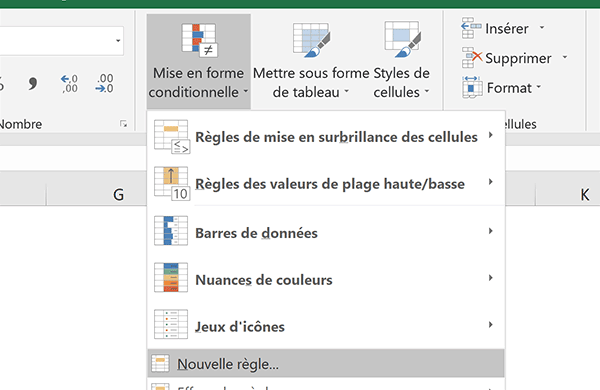The image size is (600, 390).
Task: Open Styles de cellules gallery
Action: [401, 62]
